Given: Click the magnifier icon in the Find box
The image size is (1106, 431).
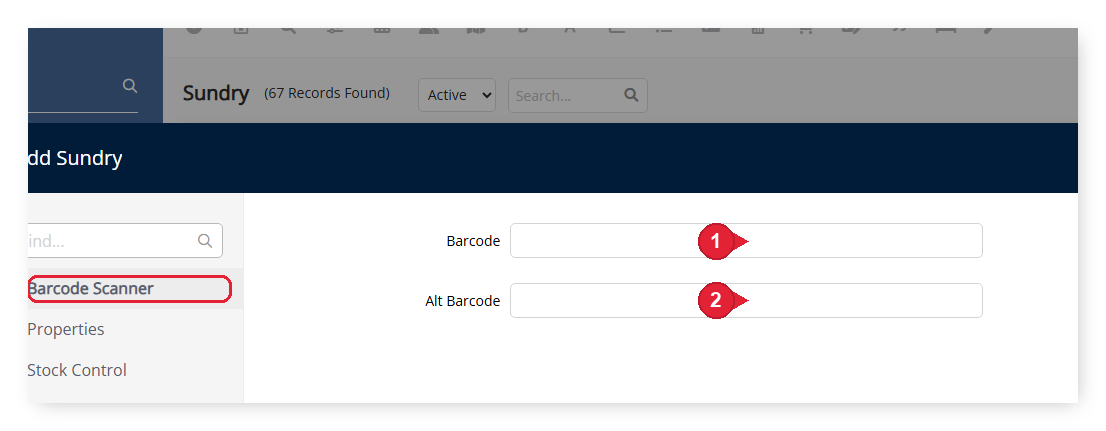Looking at the screenshot, I should (x=205, y=241).
